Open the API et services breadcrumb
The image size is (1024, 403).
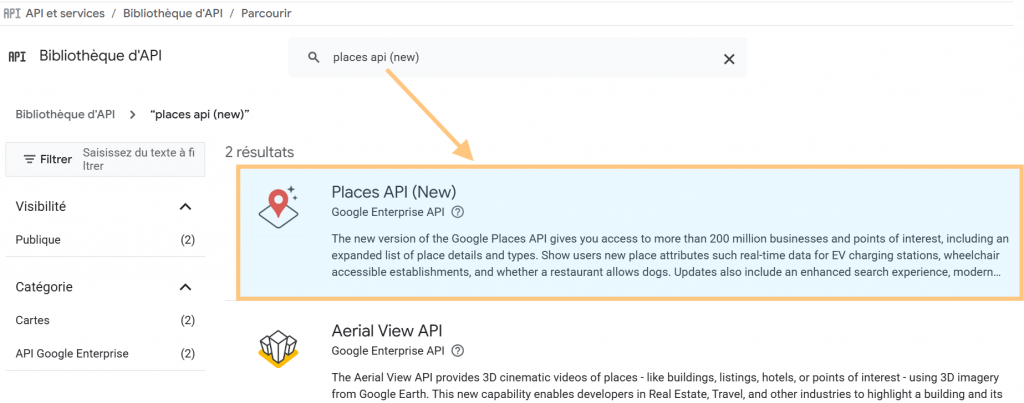click(x=65, y=14)
